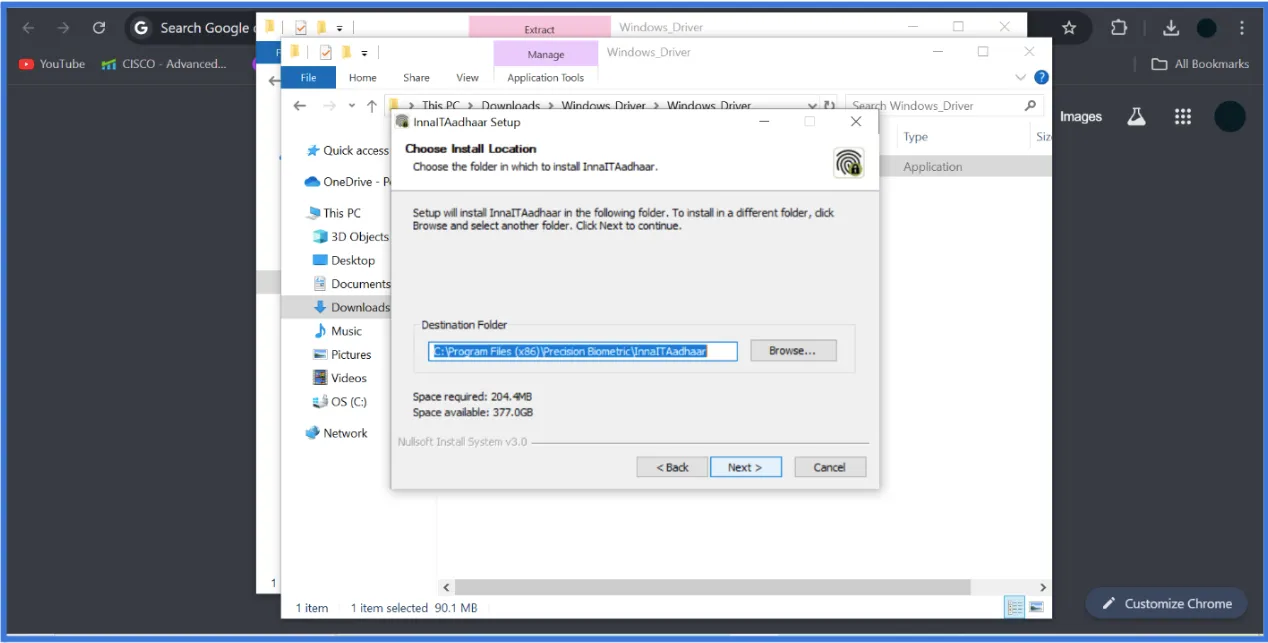1268x643 pixels.
Task: Go up one folder level in Explorer
Action: point(372,106)
